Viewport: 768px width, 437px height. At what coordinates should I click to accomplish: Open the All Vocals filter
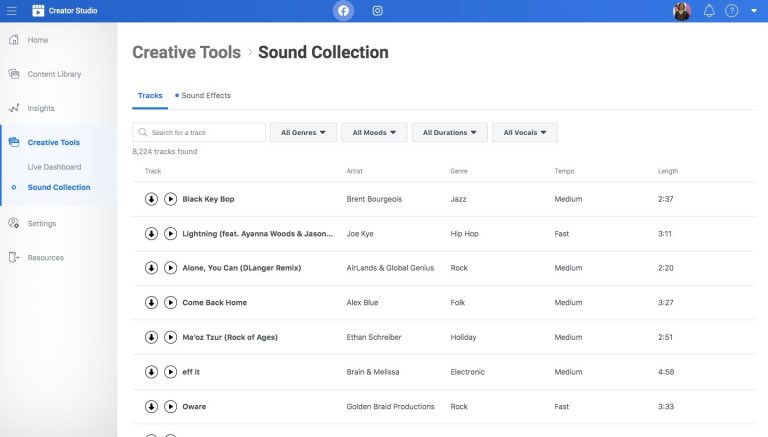[524, 132]
